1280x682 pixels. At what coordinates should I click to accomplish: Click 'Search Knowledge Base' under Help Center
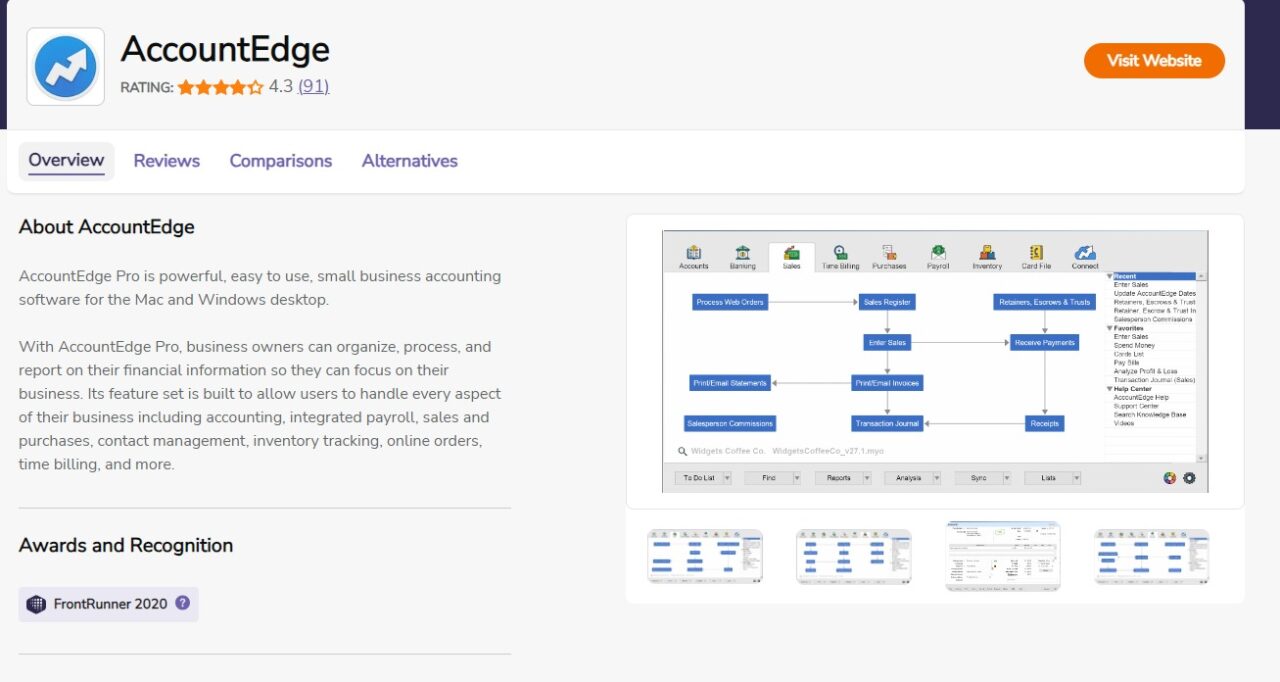[1150, 415]
